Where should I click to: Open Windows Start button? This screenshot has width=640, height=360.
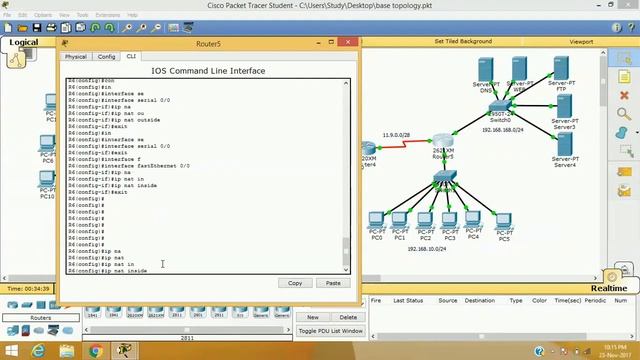pos(11,351)
